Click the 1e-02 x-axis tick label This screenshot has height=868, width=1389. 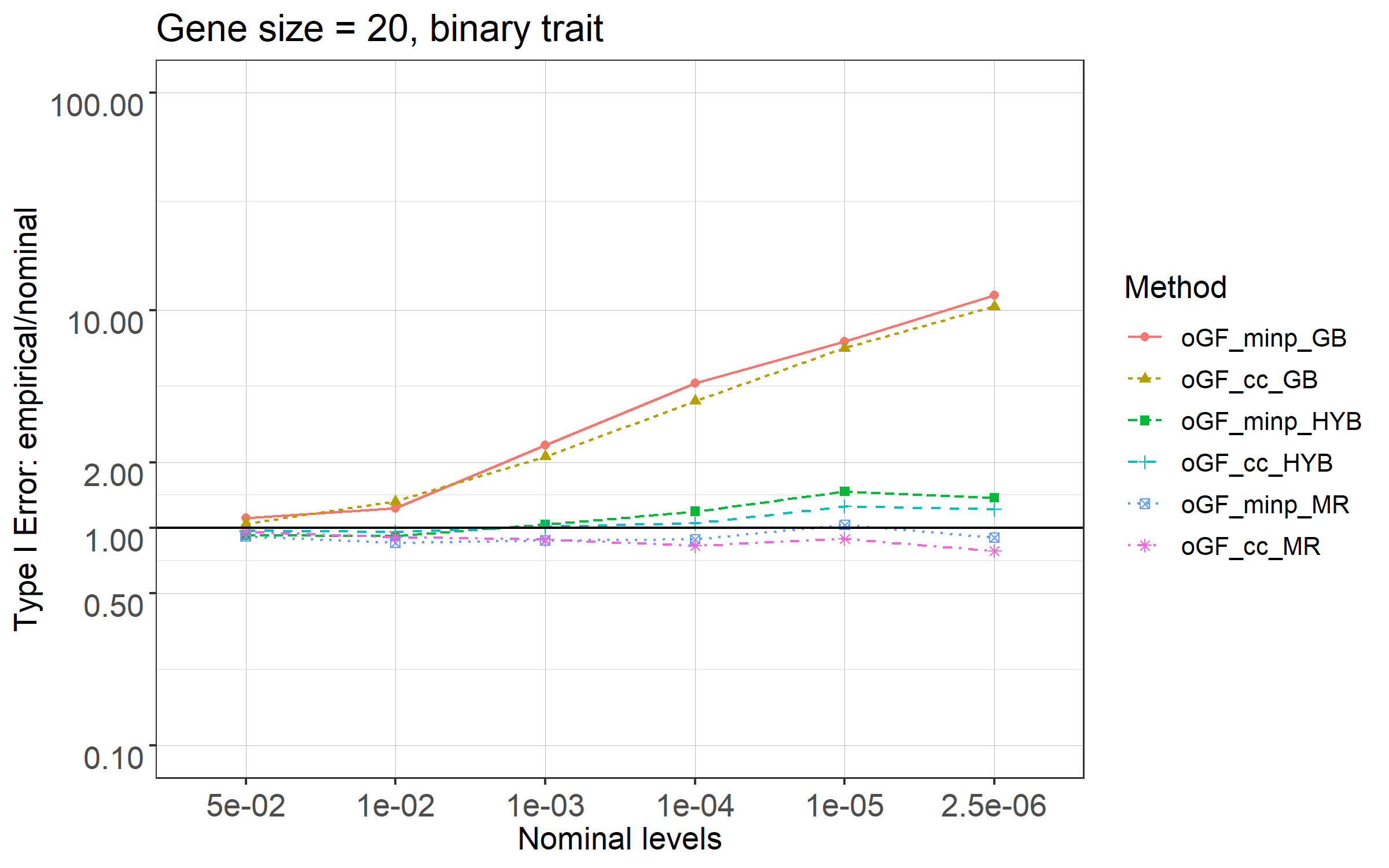395,806
